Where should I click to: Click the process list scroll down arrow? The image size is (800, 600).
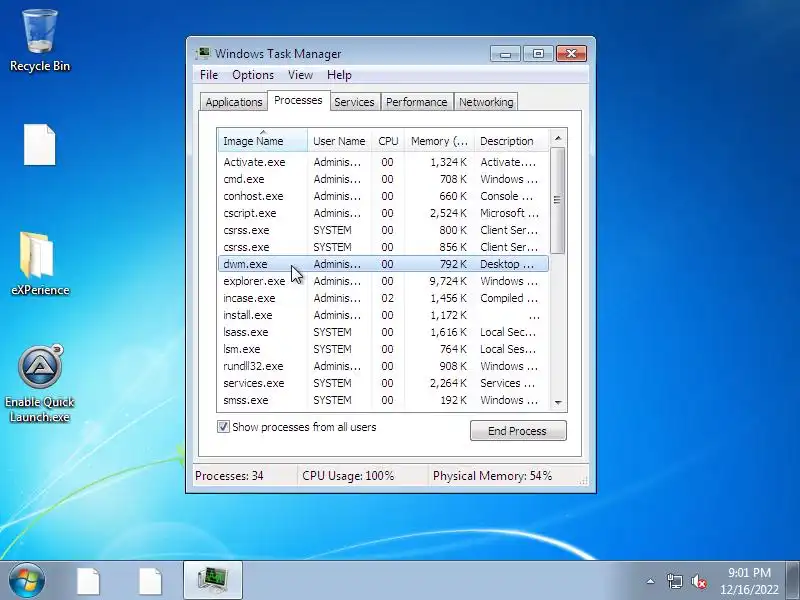coord(558,403)
